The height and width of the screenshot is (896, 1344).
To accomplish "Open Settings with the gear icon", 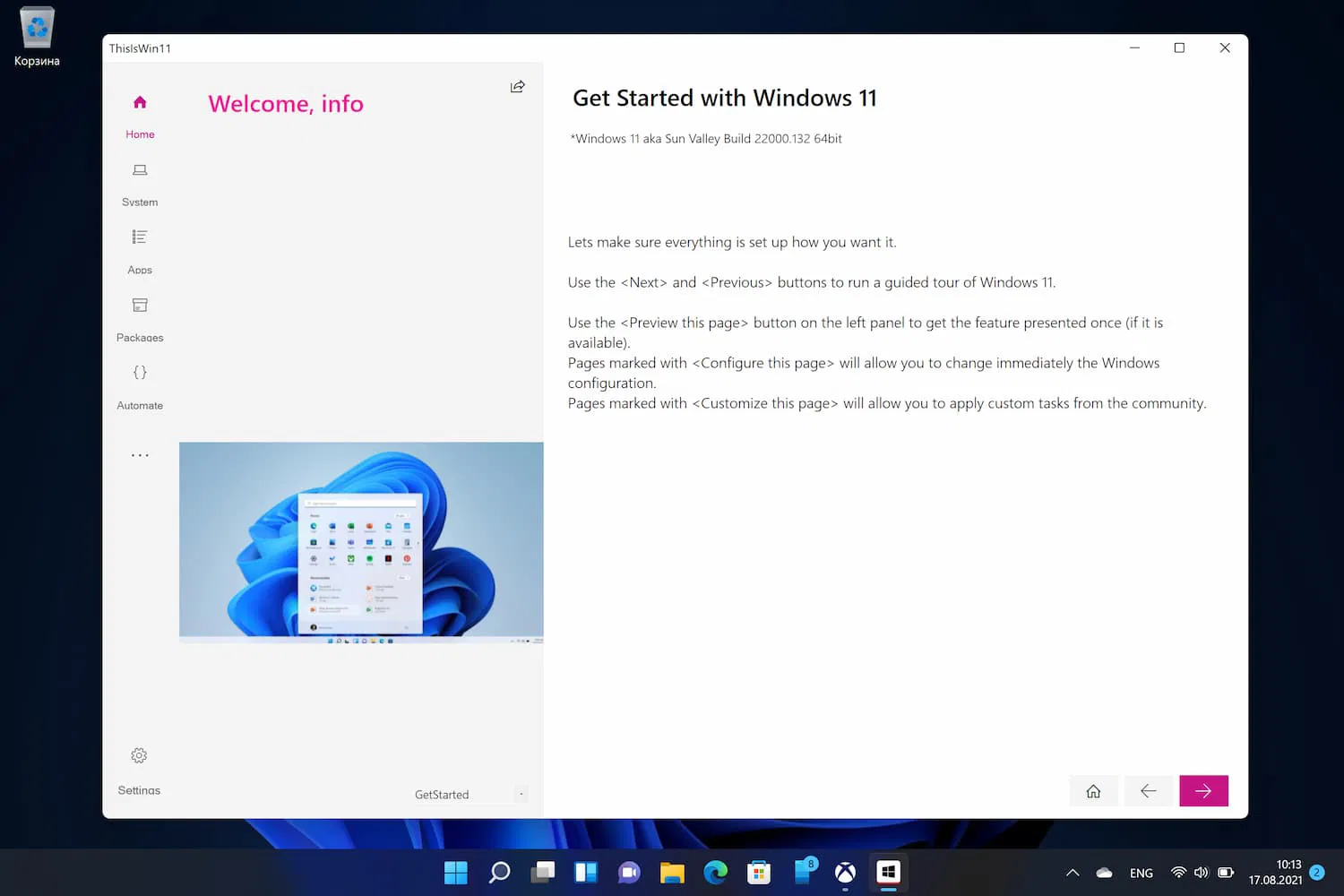I will coord(139,771).
